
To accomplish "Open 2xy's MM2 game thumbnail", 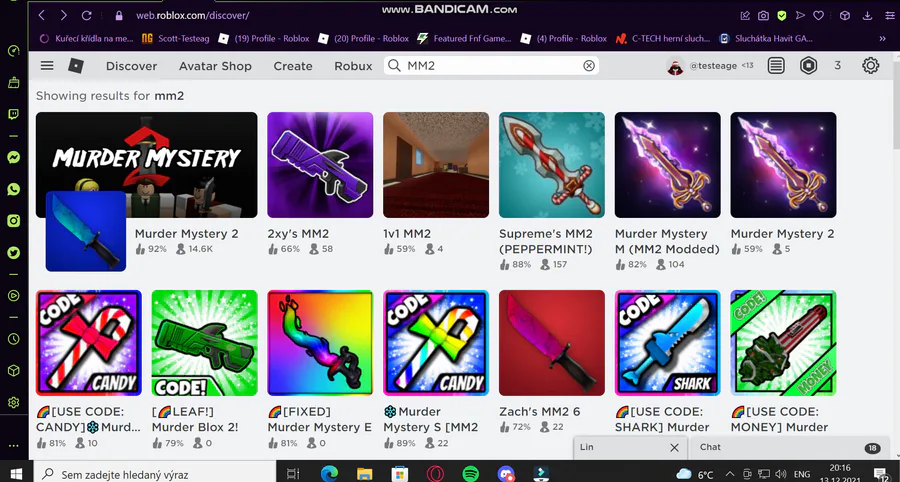I will (320, 165).
